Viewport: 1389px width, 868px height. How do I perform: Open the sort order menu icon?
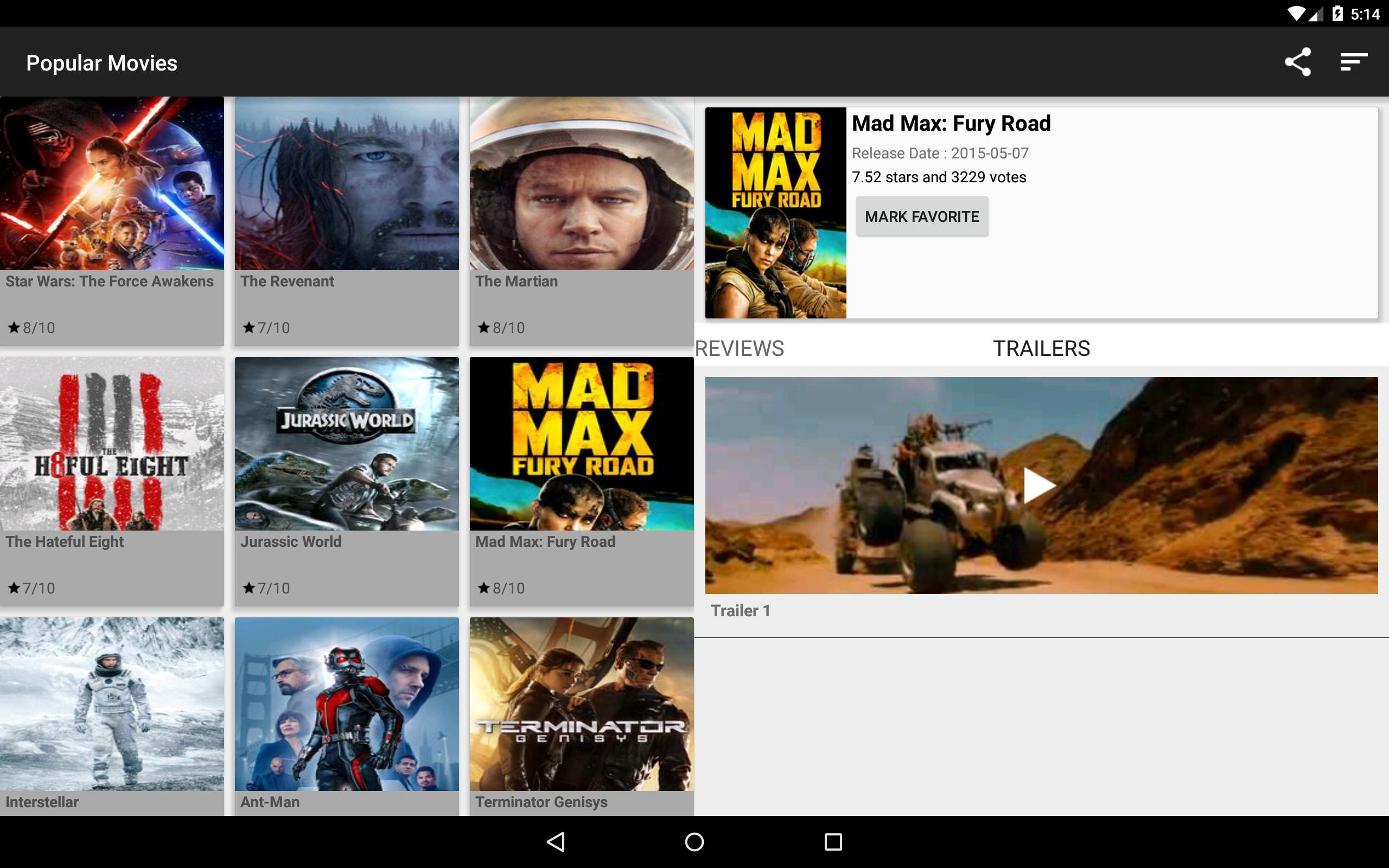pos(1353,62)
